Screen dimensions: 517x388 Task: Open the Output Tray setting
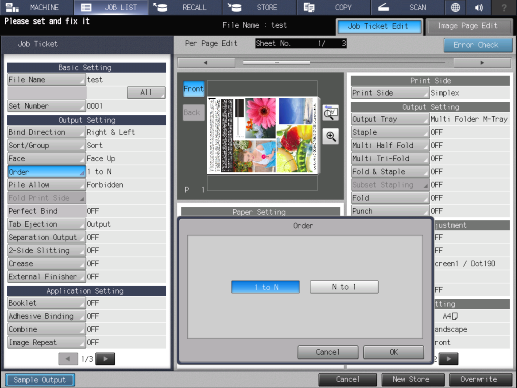pyautogui.click(x=390, y=119)
